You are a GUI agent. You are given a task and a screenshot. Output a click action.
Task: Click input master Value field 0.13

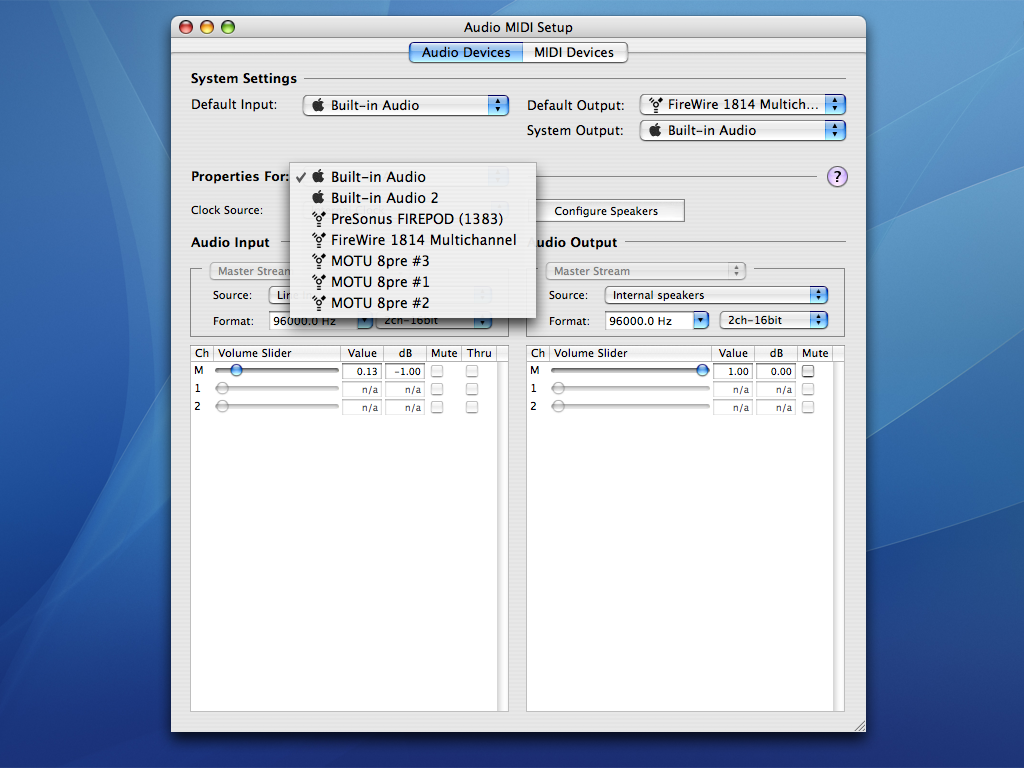(x=362, y=372)
